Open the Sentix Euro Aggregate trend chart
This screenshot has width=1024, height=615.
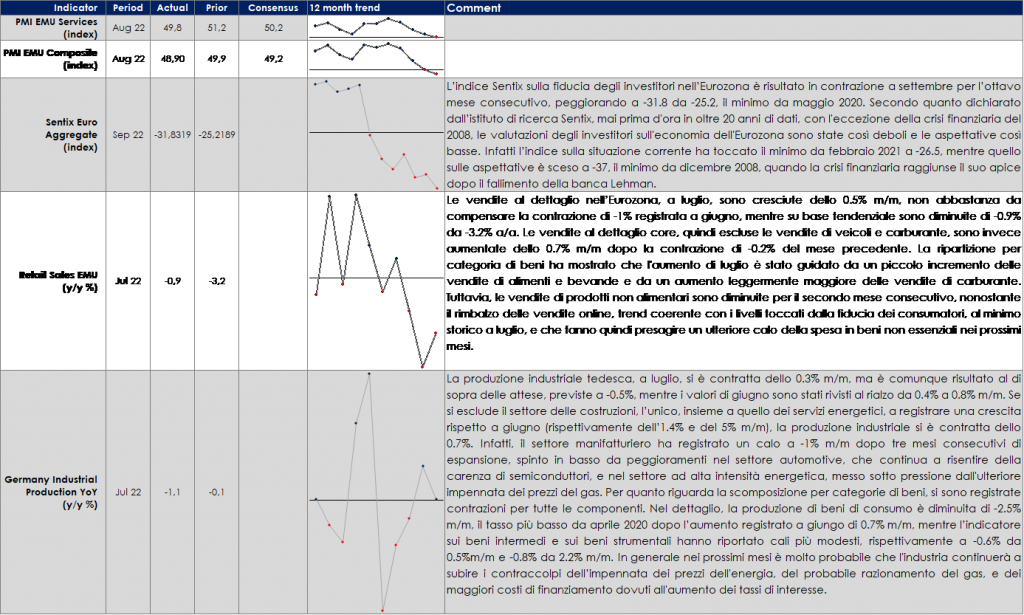click(375, 133)
